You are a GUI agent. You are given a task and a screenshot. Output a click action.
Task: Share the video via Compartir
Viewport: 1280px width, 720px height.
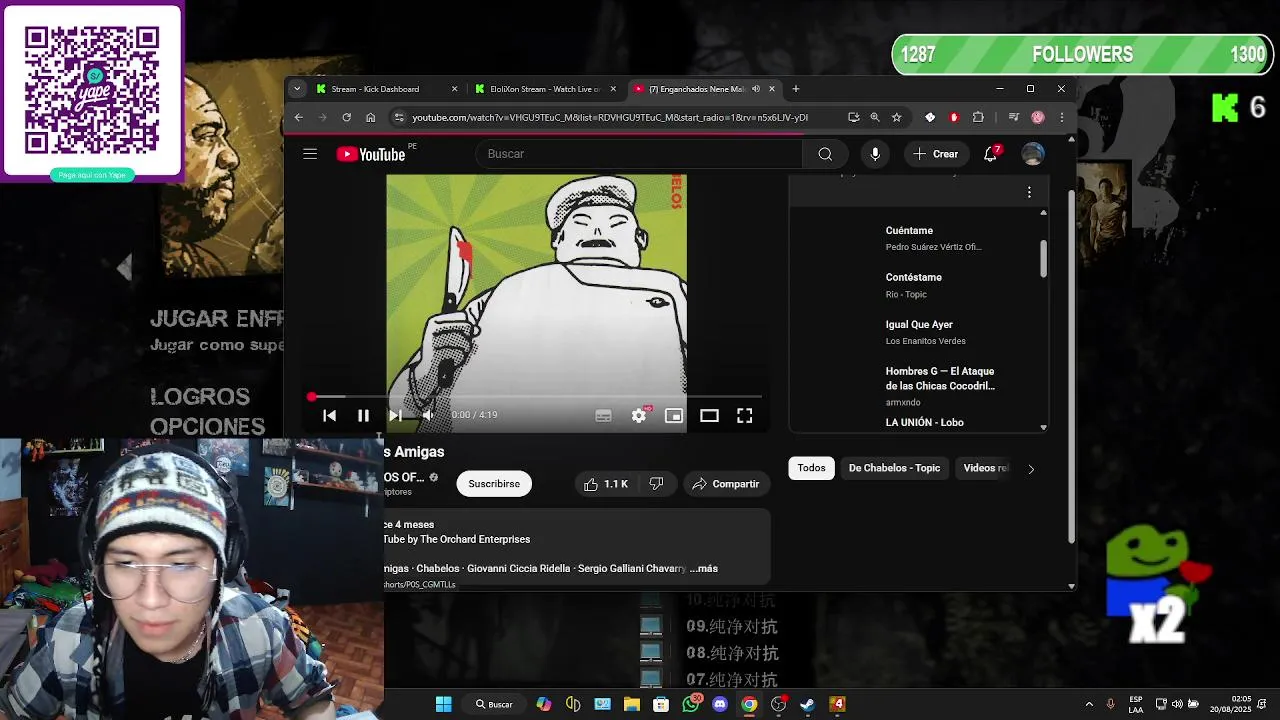pos(727,484)
